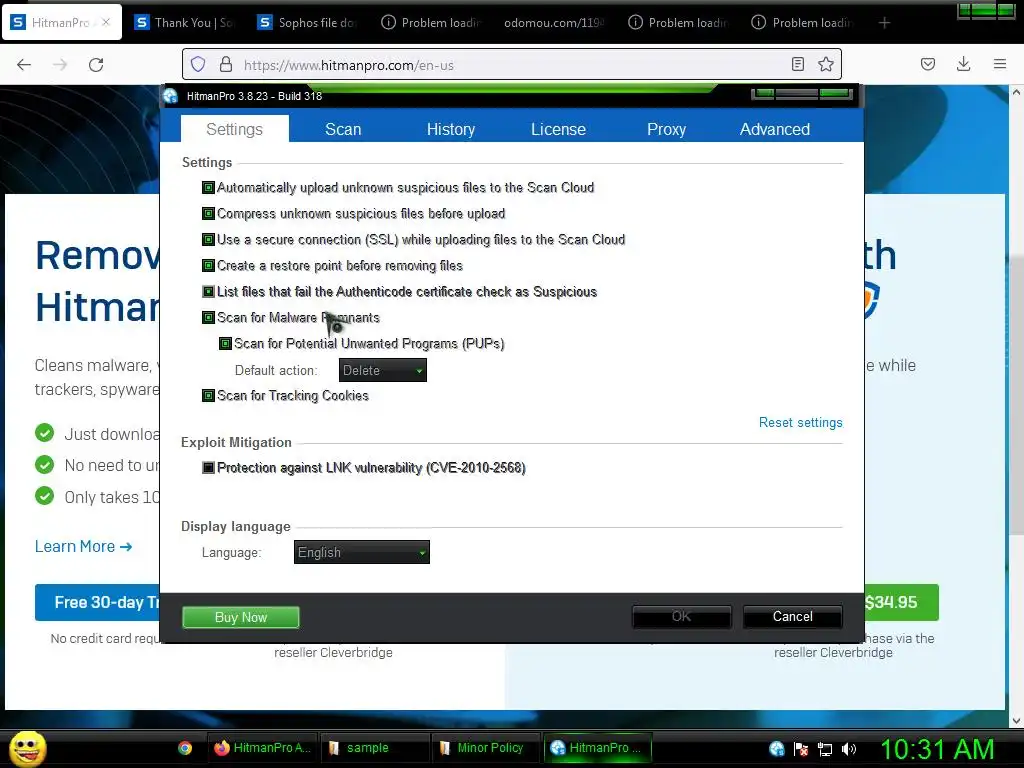The image size is (1024, 768).
Task: Click the HitmanPro tray icon
Action: point(776,748)
